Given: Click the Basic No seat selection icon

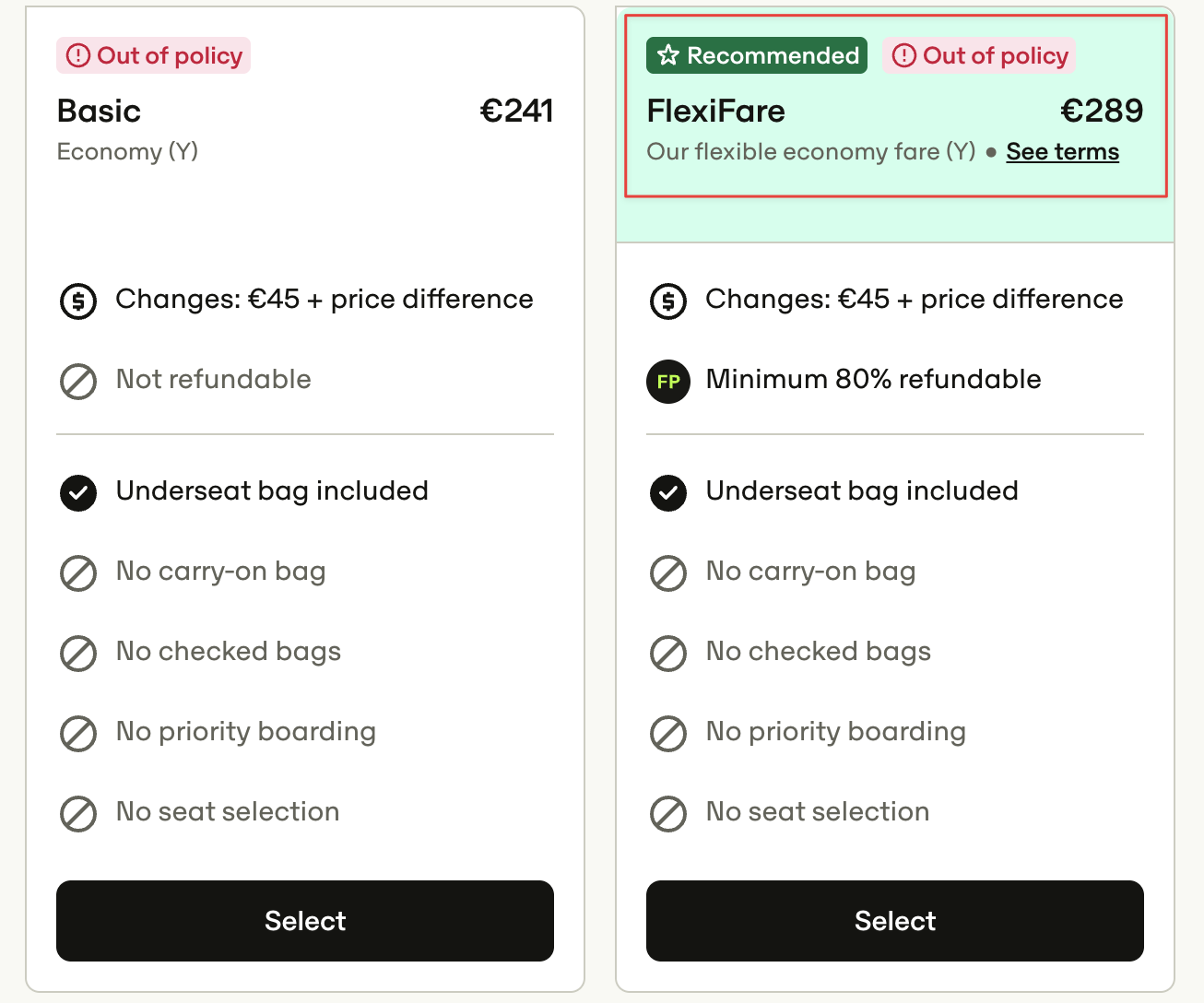Looking at the screenshot, I should coord(78,814).
